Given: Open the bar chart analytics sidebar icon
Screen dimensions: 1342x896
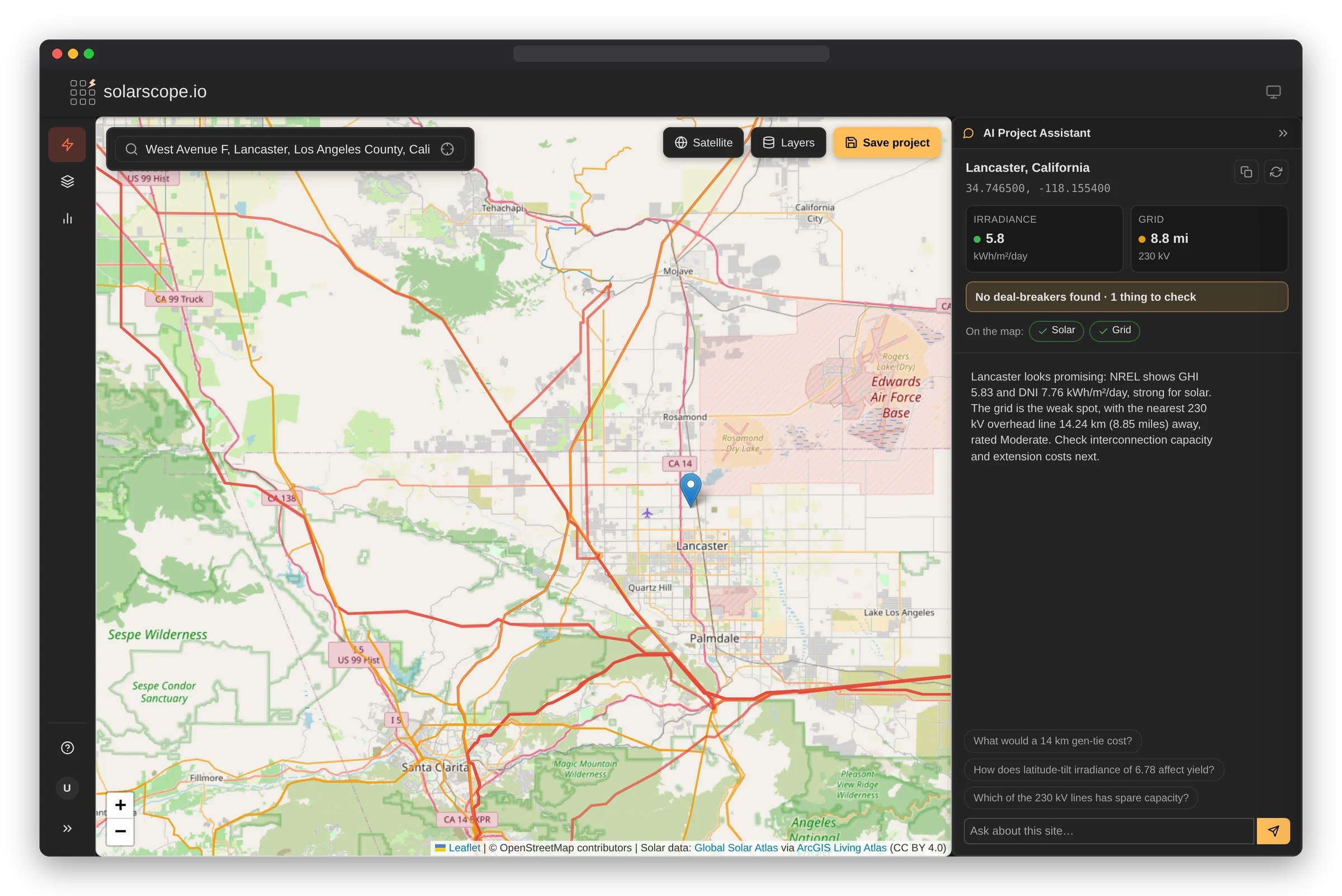Looking at the screenshot, I should tap(68, 219).
